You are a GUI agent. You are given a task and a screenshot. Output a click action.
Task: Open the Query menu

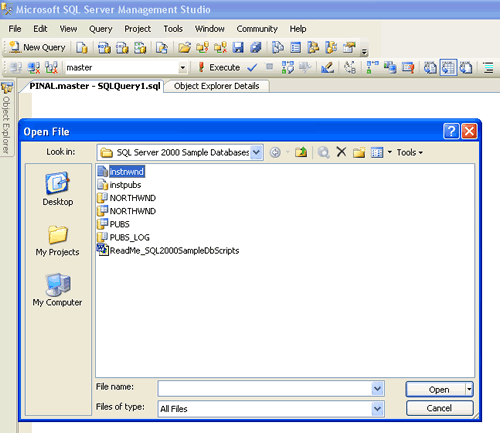pos(101,29)
